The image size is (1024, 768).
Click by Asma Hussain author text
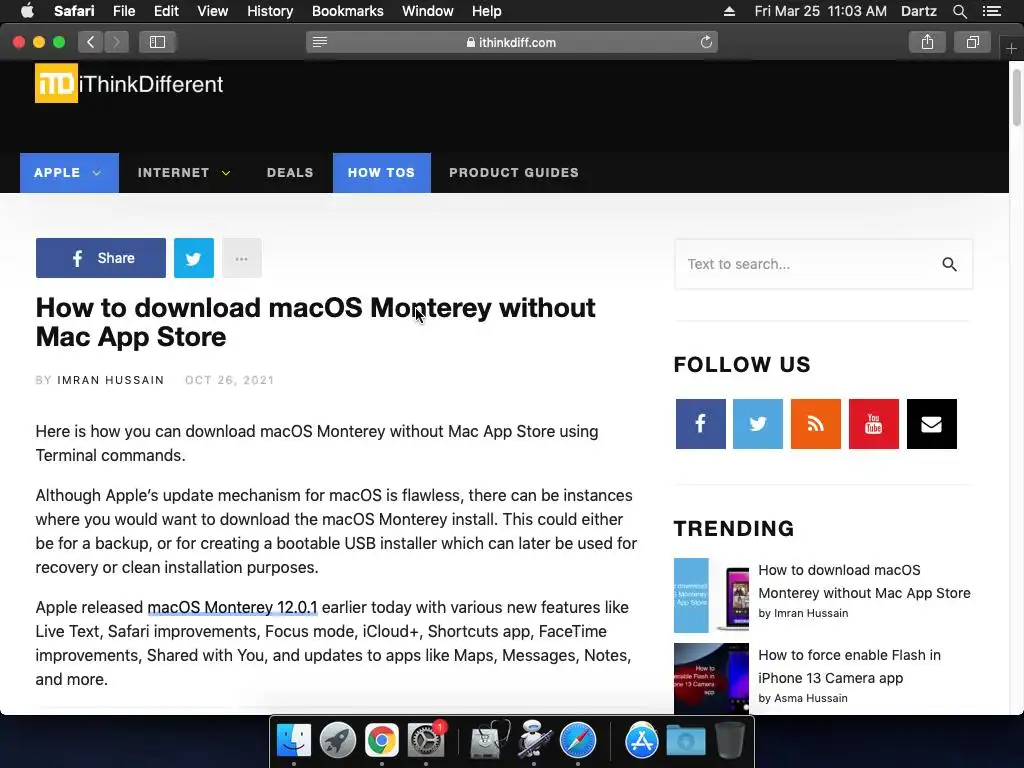[x=803, y=698]
